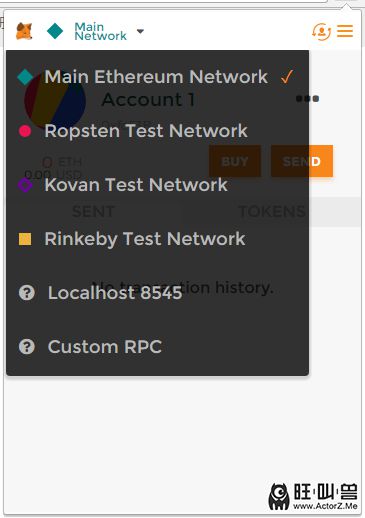The image size is (365, 518).
Task: Choose Rinkeby Test Network entry
Action: click(145, 239)
